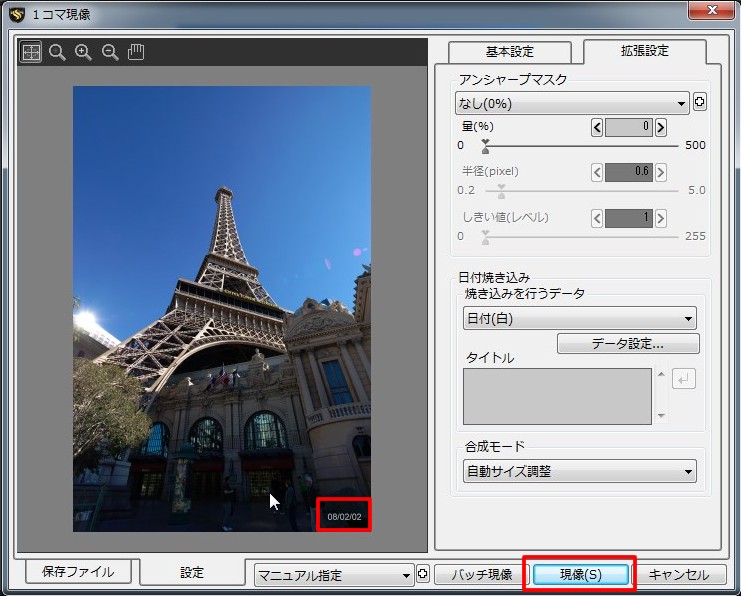The image size is (741, 596).
Task: Click the title box scroll up arrow
Action: [x=662, y=374]
